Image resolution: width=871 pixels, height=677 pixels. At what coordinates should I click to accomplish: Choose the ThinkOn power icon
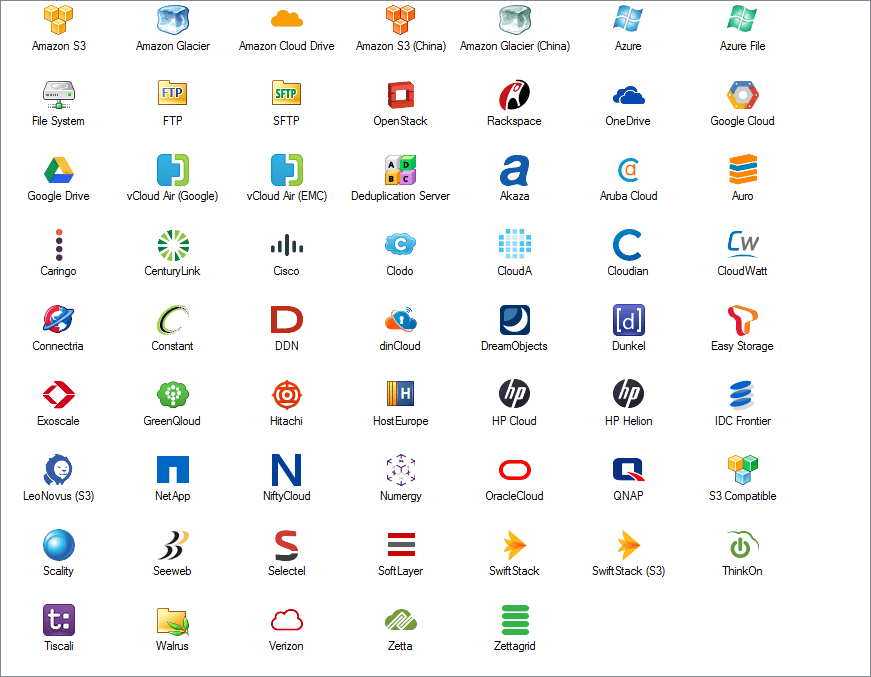[743, 544]
